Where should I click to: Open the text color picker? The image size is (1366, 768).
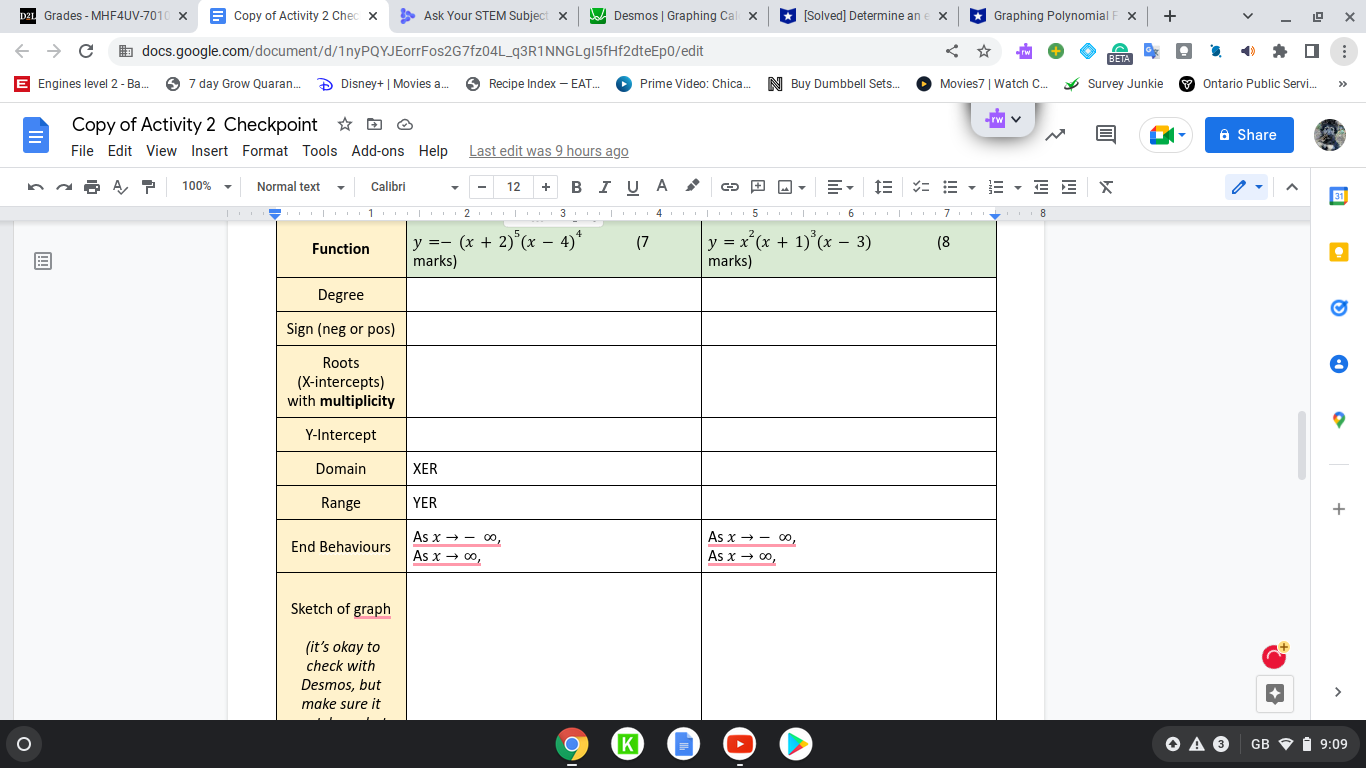661,187
